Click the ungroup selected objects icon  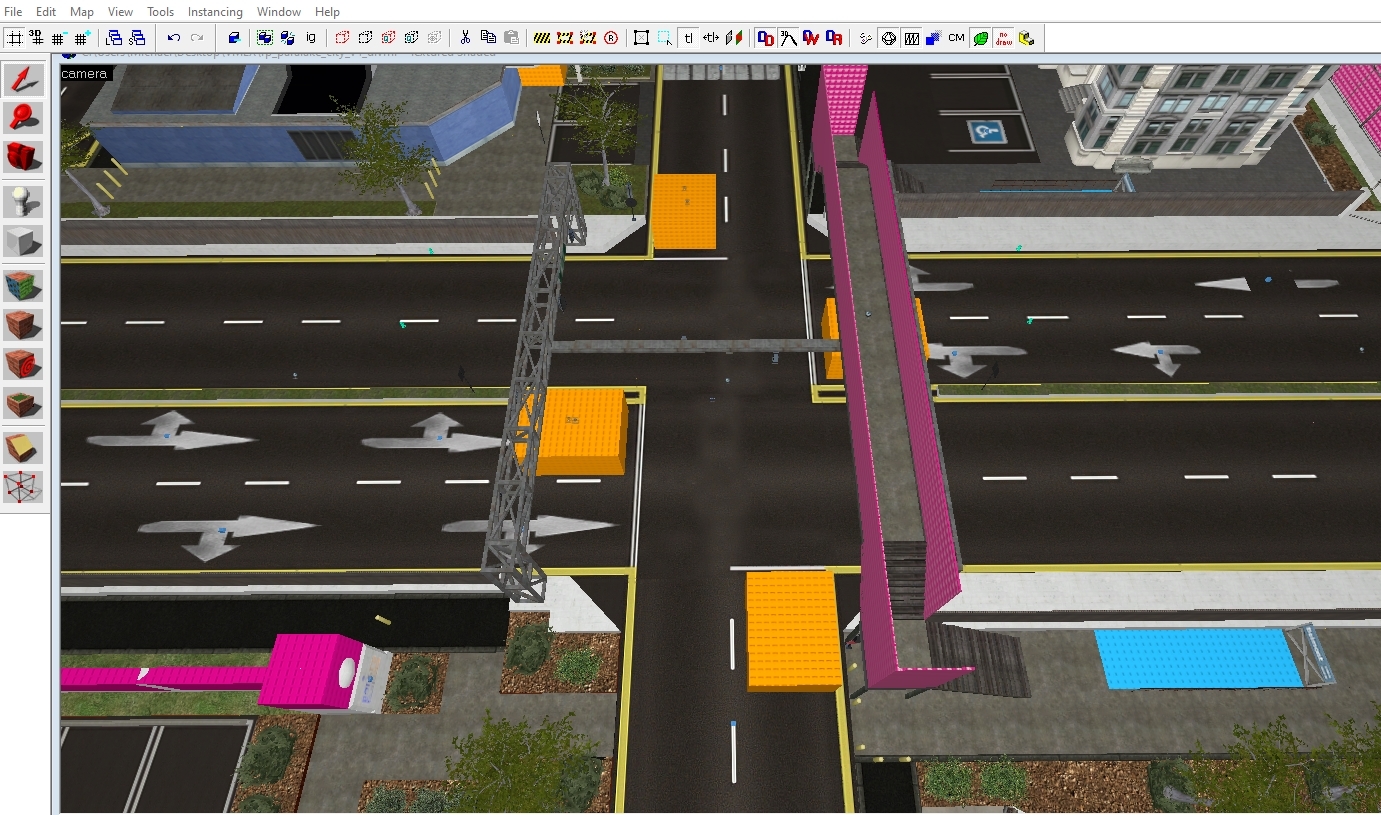pos(288,38)
